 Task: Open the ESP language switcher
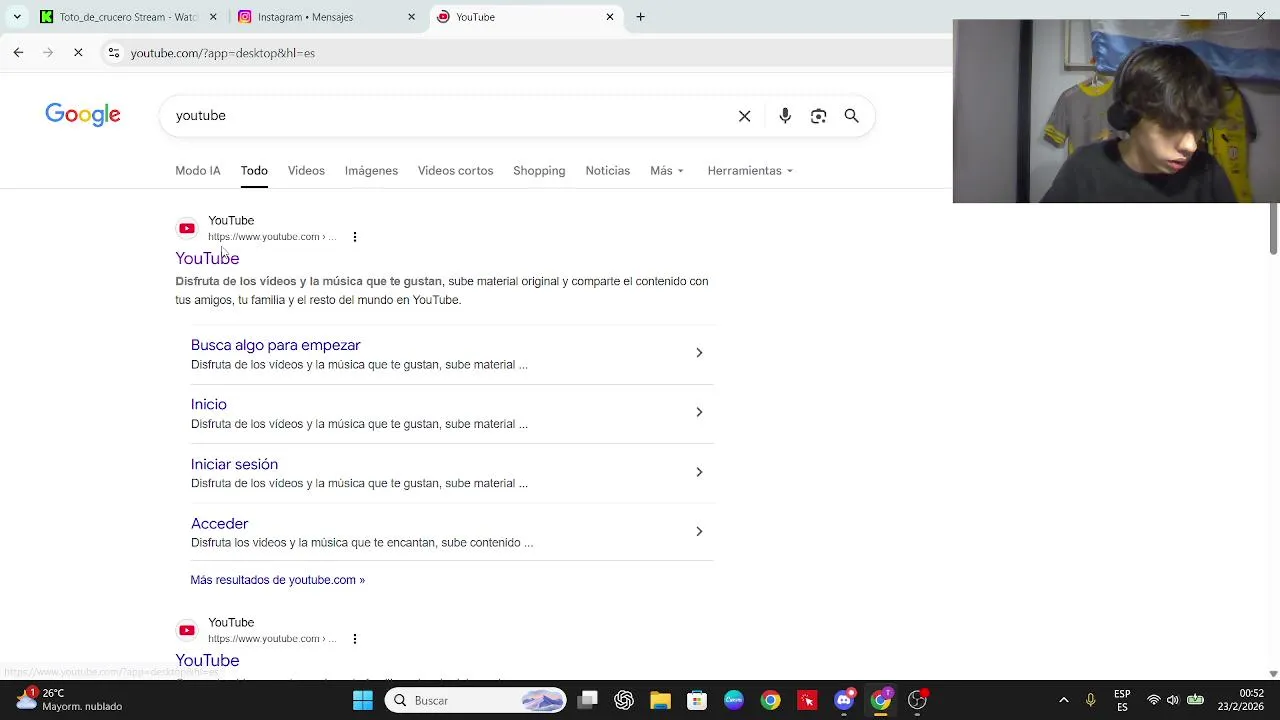point(1122,700)
